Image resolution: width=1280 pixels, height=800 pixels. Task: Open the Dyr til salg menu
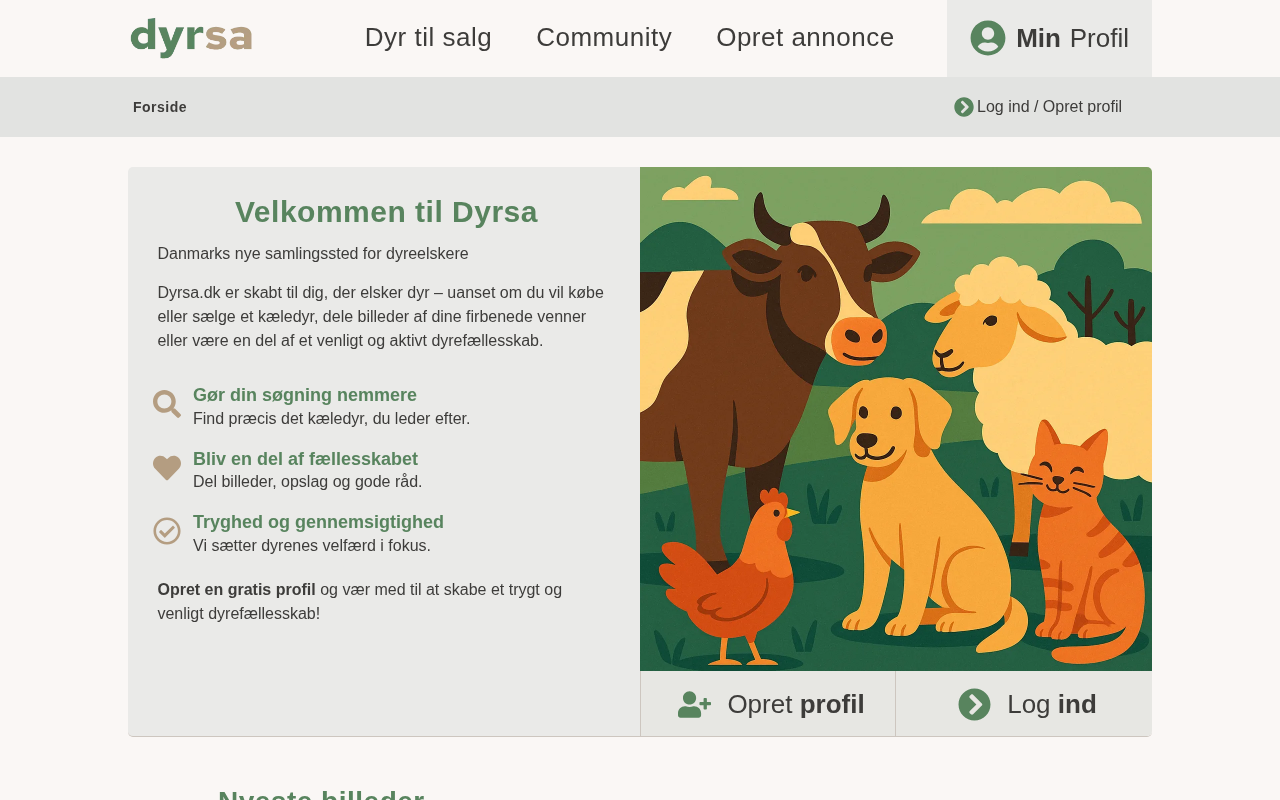428,37
